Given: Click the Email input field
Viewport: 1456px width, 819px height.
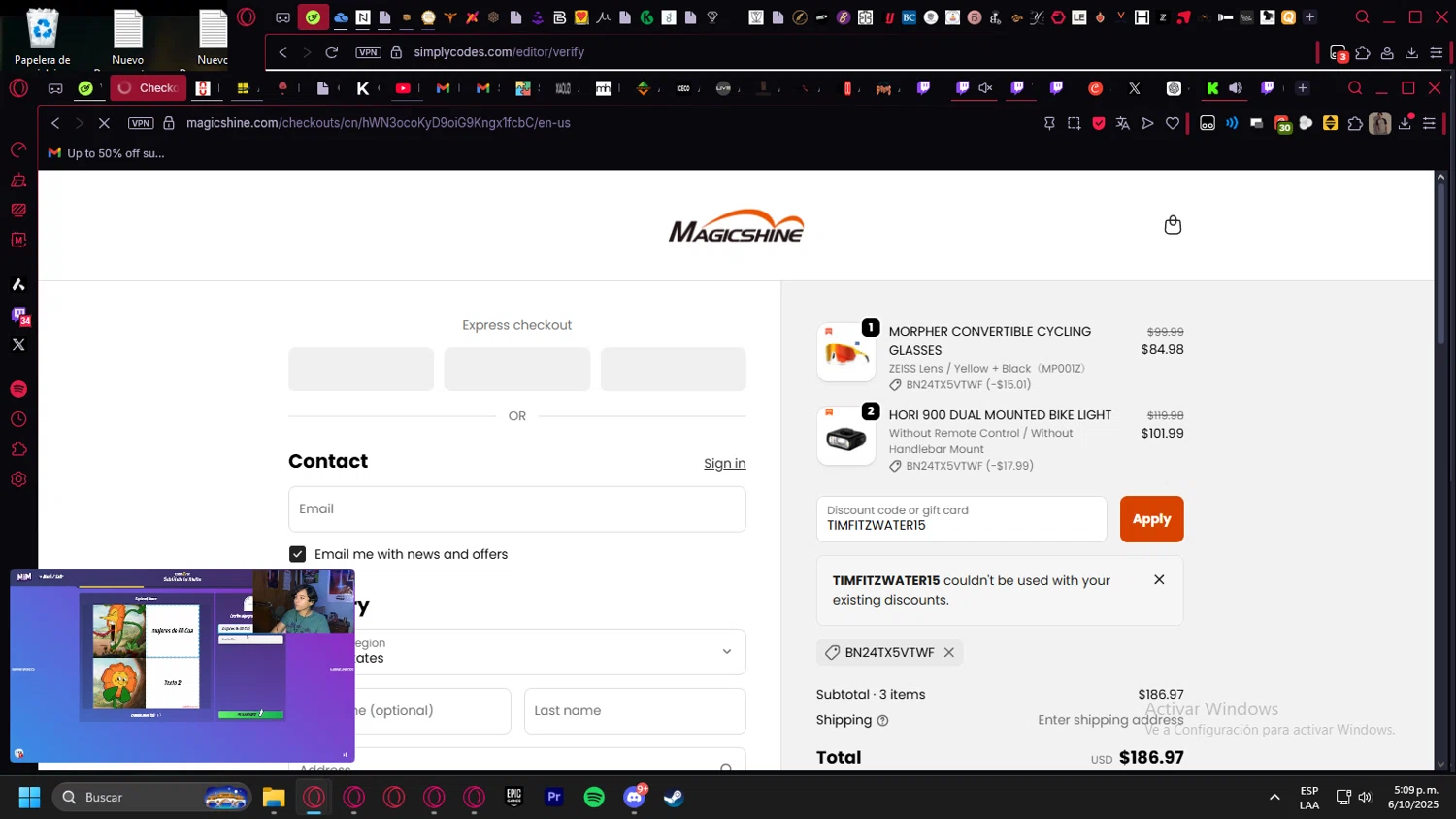Looking at the screenshot, I should pyautogui.click(x=516, y=508).
